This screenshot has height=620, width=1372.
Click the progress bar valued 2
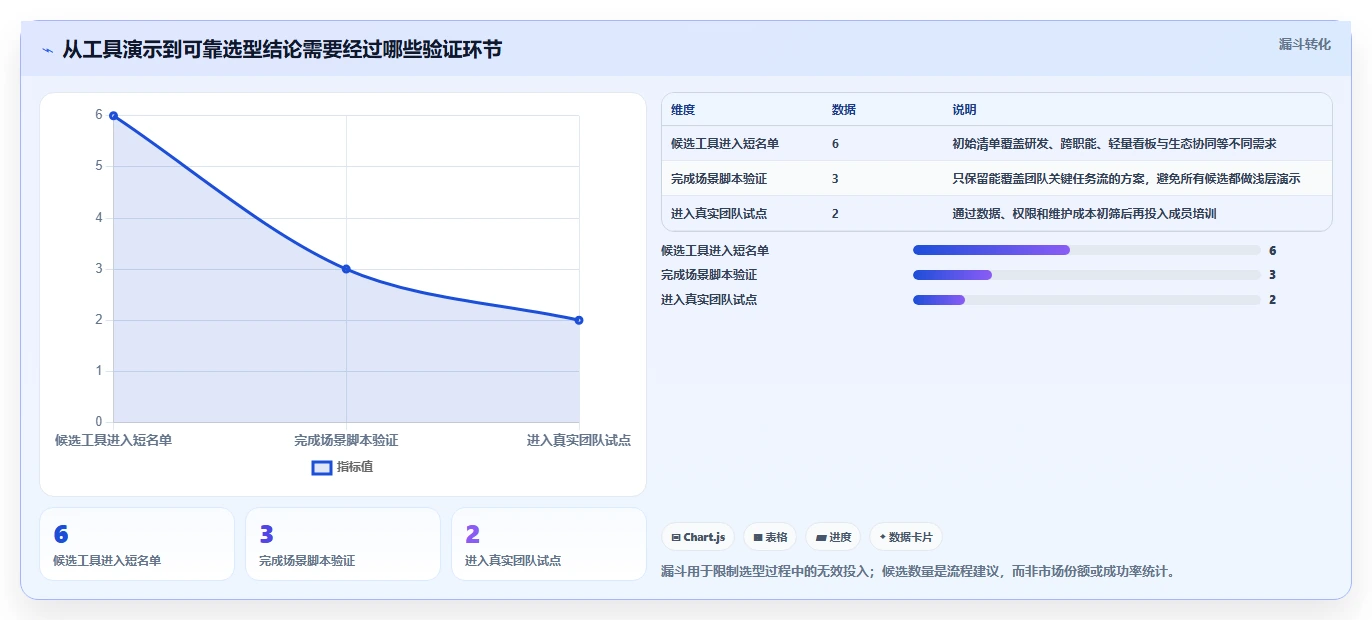coord(1086,300)
